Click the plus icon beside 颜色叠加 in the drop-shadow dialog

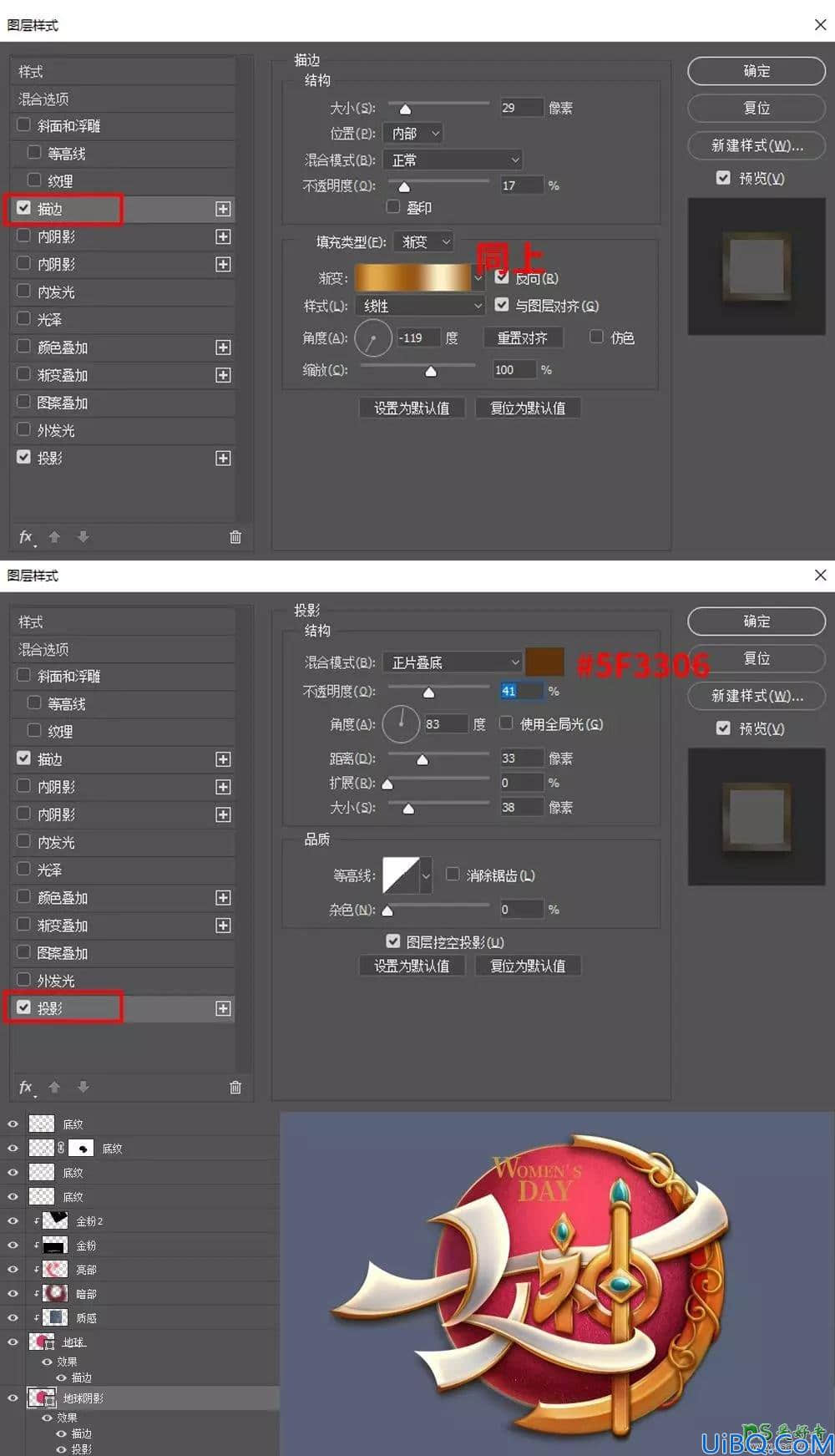(x=223, y=898)
